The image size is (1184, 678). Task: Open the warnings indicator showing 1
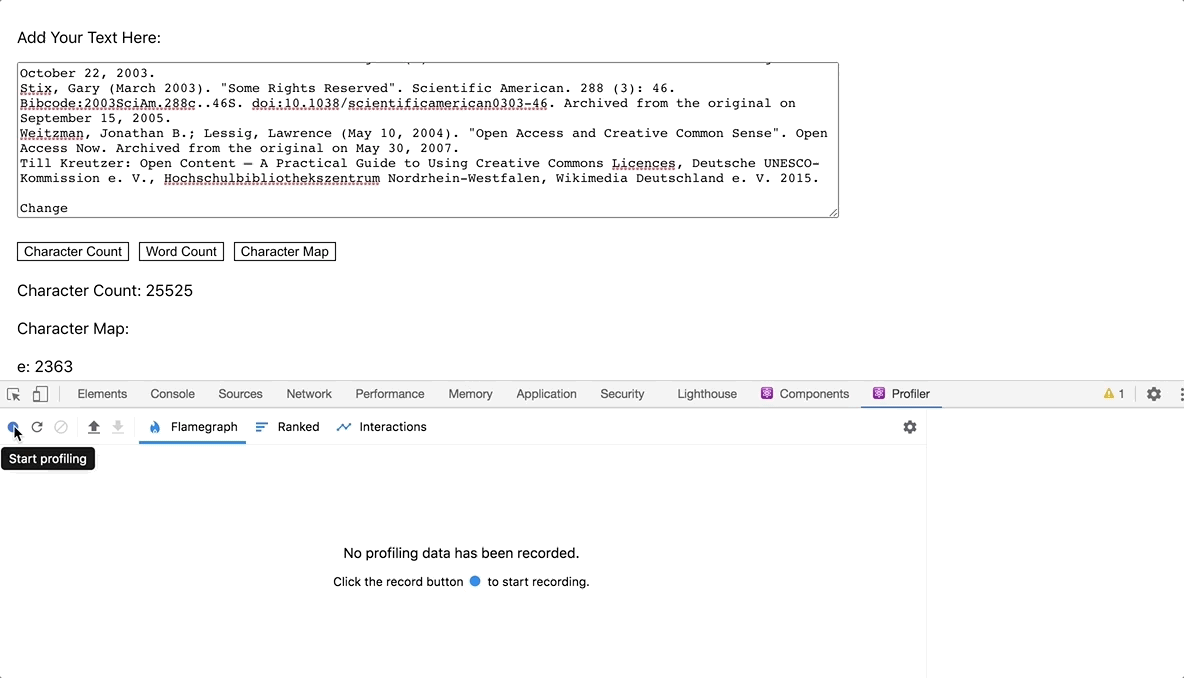tap(1114, 394)
